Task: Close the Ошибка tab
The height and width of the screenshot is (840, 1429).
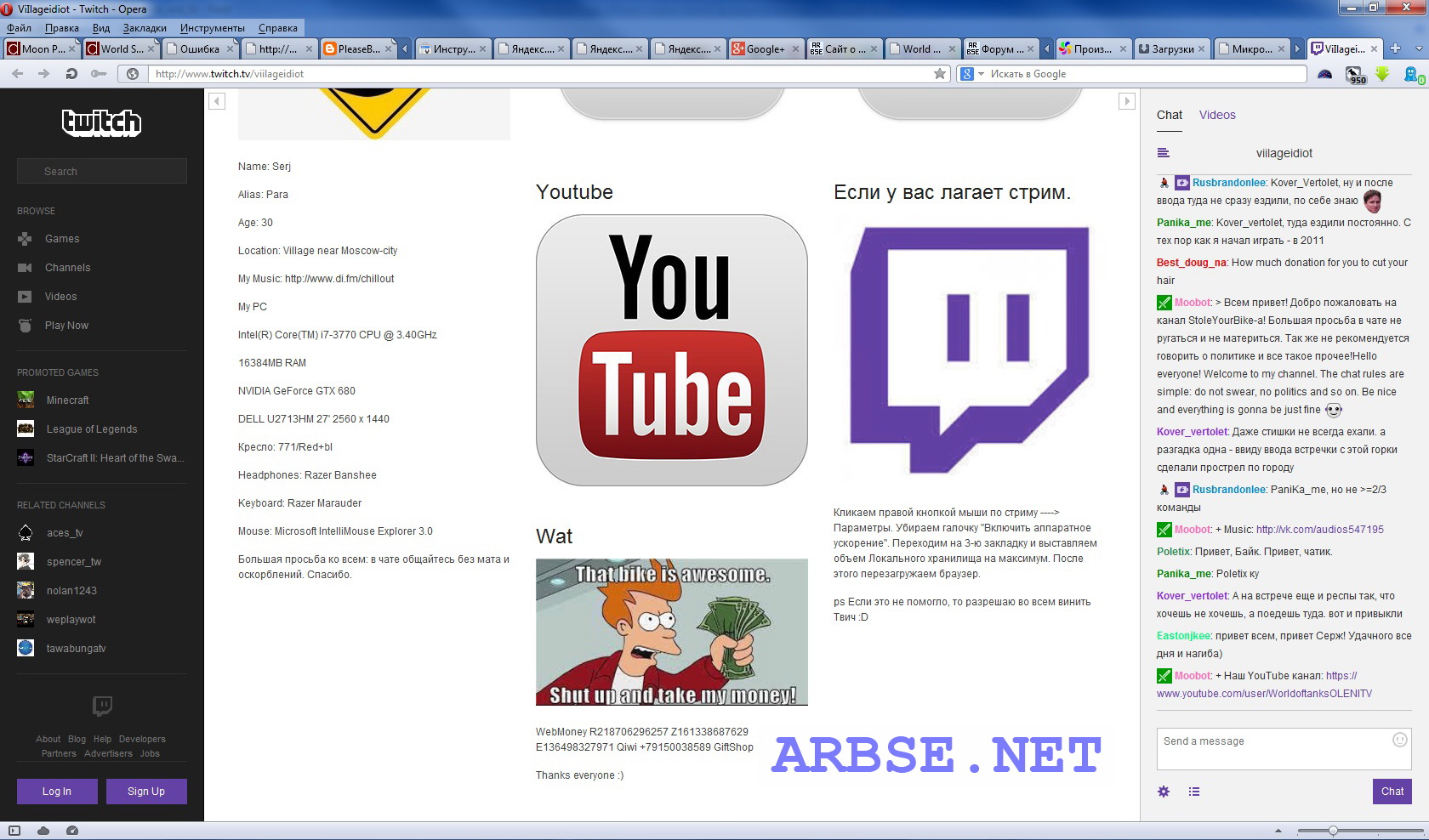Action: pos(230,49)
